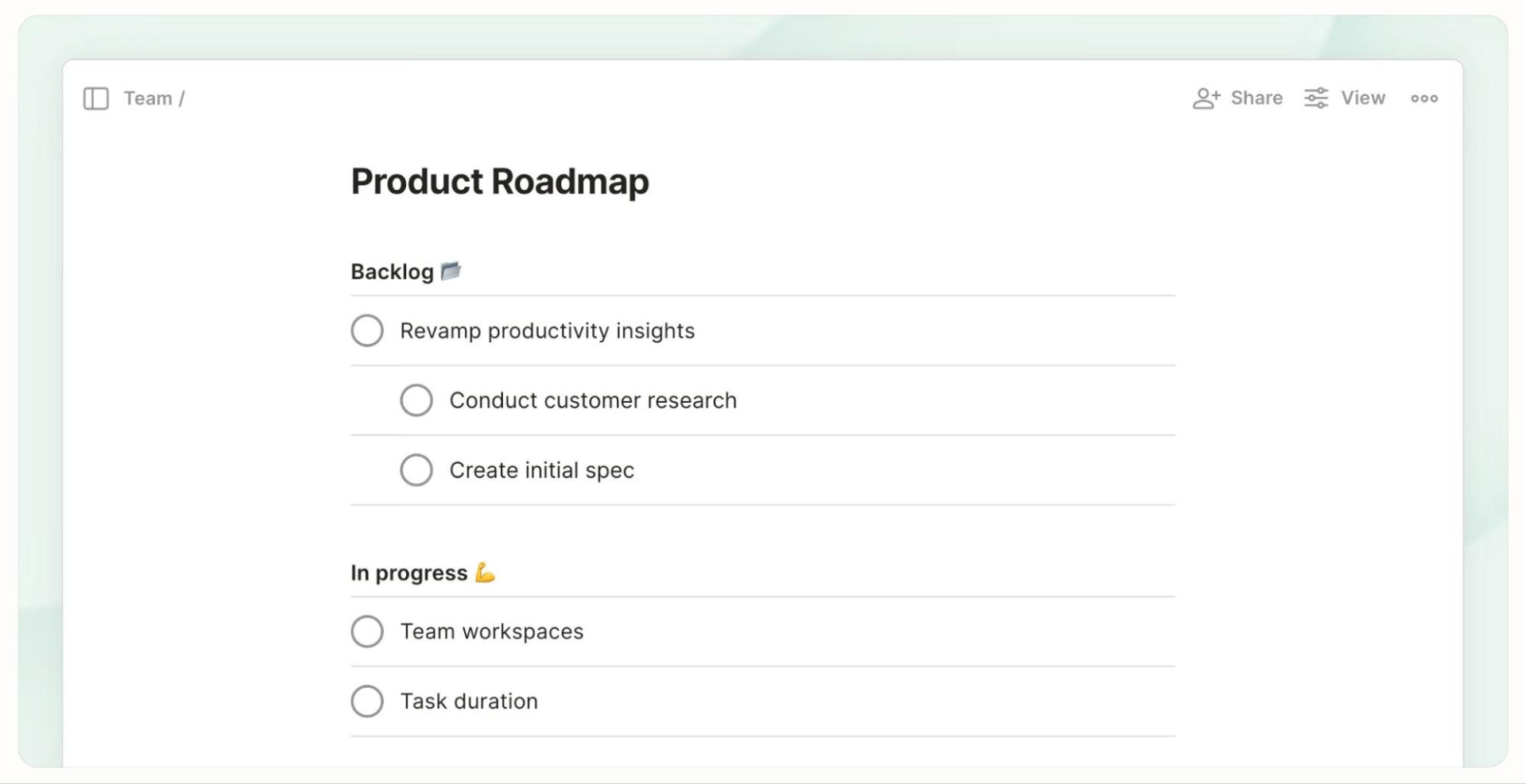Screen dimensions: 1526x784
Task: Navigate to the Team breadcrumb
Action: click(x=148, y=98)
